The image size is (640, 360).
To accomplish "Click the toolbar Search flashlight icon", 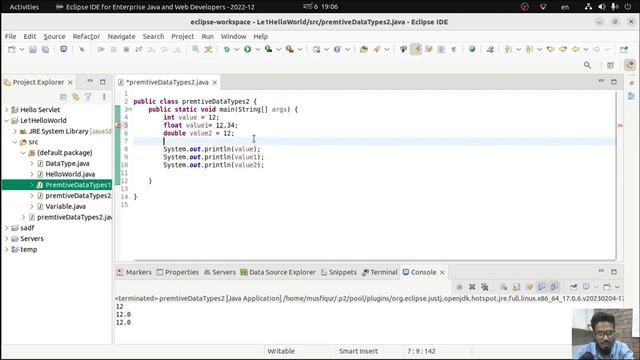I will pos(377,49).
